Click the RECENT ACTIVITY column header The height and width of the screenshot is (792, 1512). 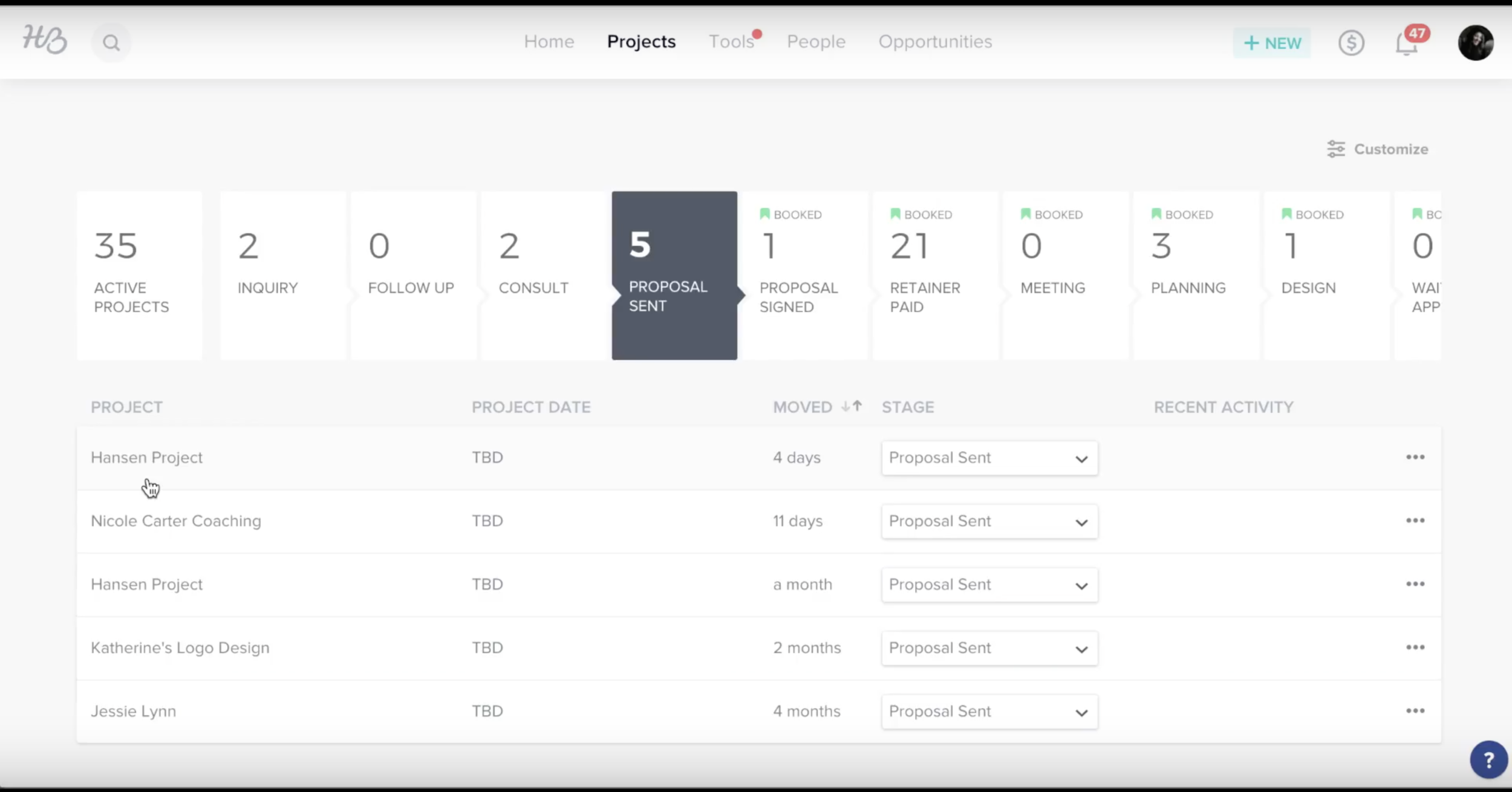(x=1224, y=407)
